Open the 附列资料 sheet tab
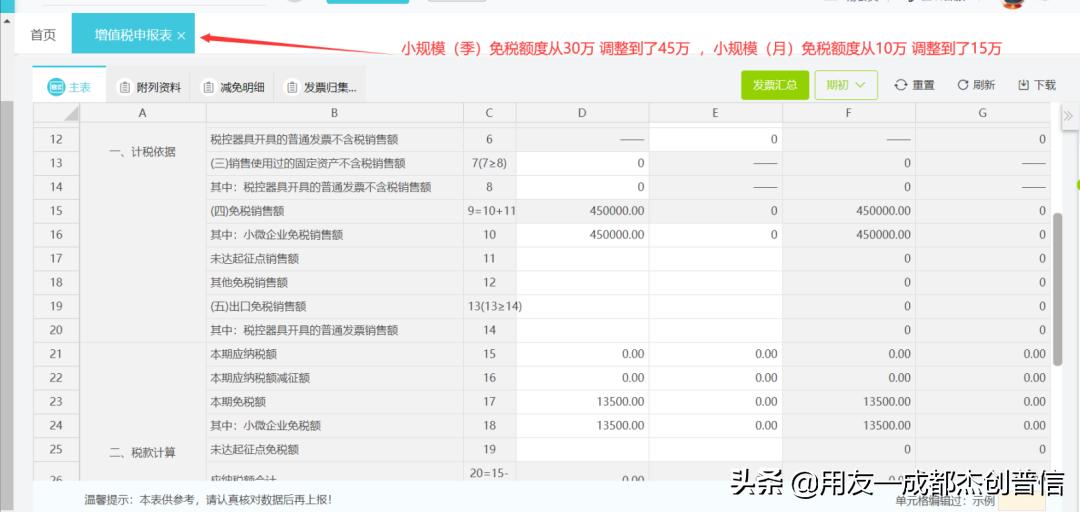The width and height of the screenshot is (1080, 512). pyautogui.click(x=149, y=87)
